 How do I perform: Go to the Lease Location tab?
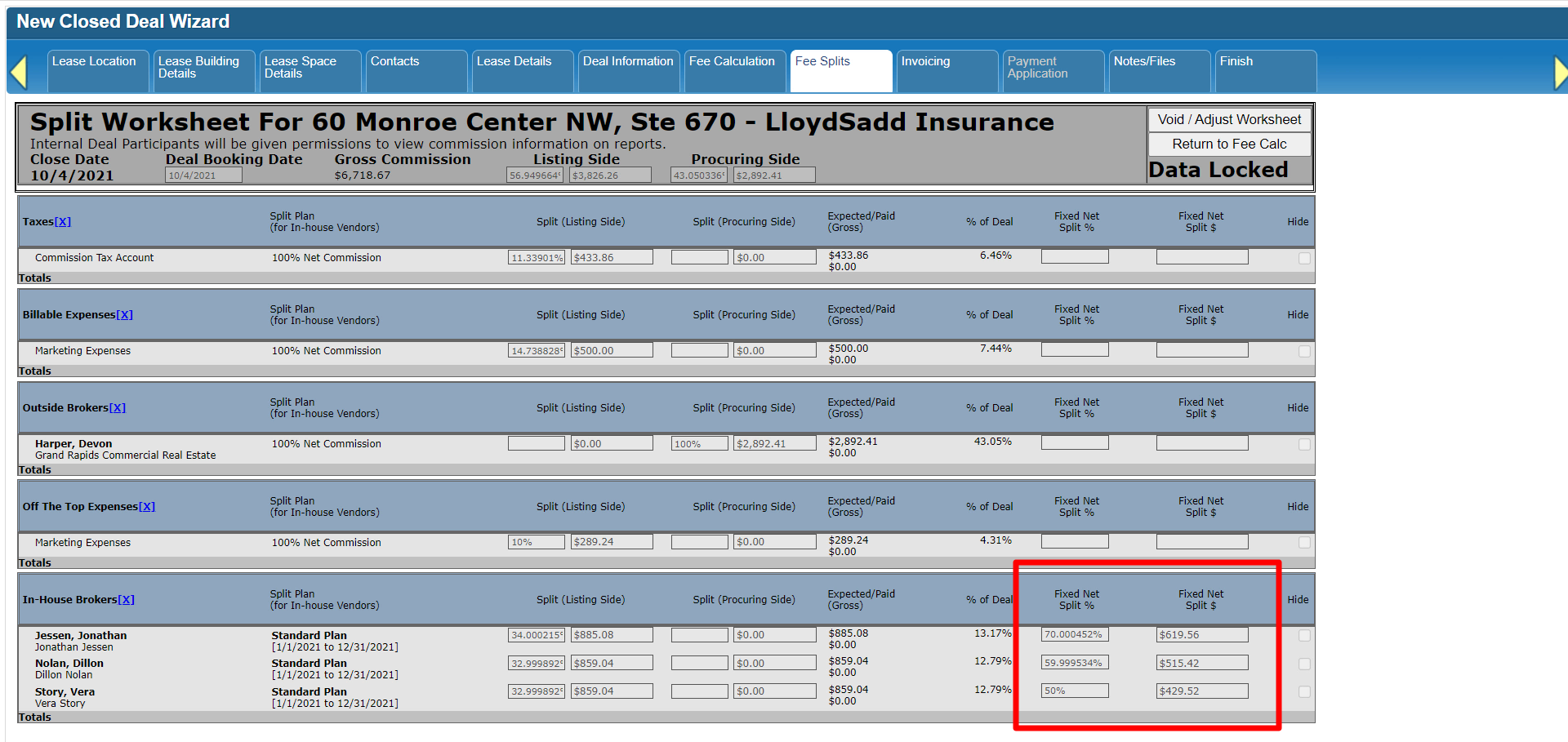[x=94, y=62]
